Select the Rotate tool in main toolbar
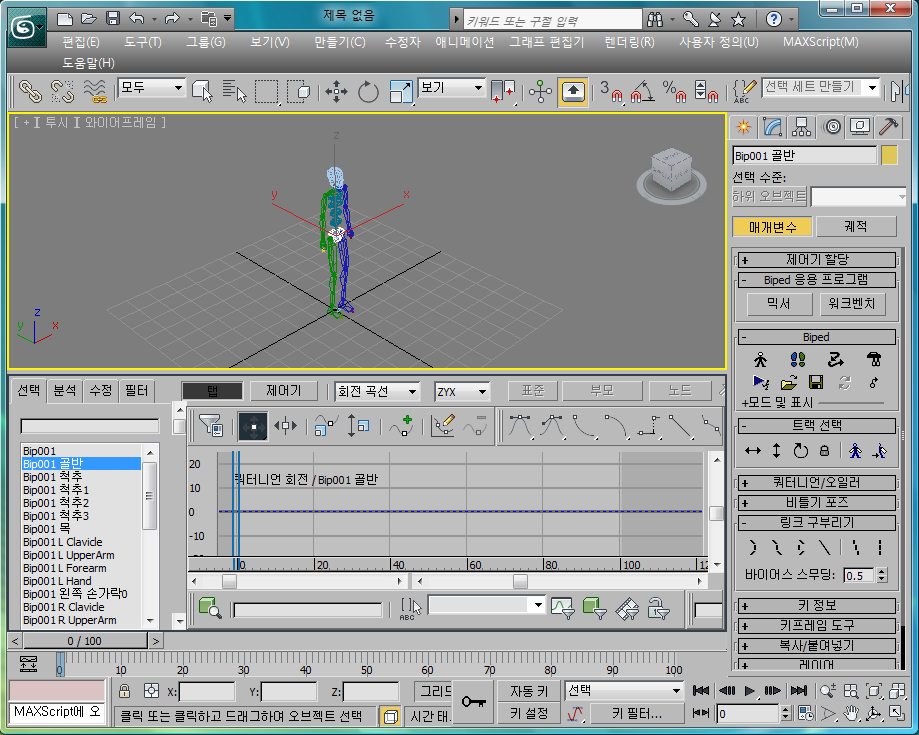919x735 pixels. pos(368,92)
